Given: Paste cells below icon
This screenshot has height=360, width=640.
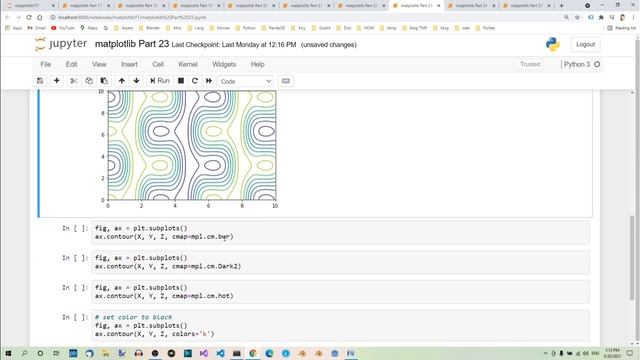Looking at the screenshot, I should tap(104, 81).
